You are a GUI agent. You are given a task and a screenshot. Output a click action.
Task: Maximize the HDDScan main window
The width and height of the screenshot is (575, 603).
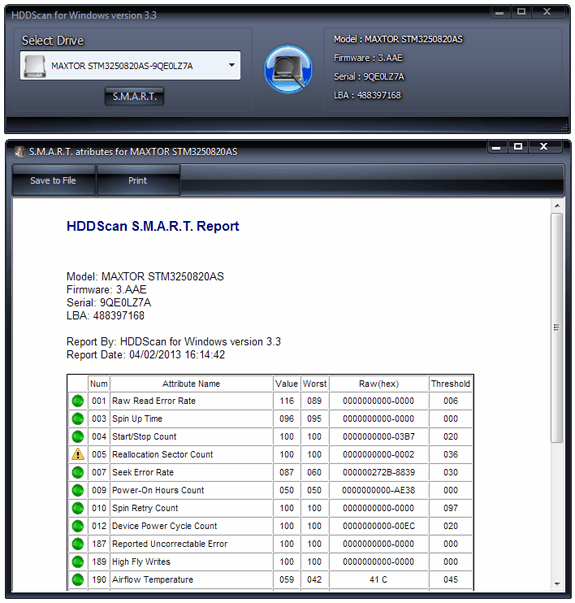(x=521, y=12)
